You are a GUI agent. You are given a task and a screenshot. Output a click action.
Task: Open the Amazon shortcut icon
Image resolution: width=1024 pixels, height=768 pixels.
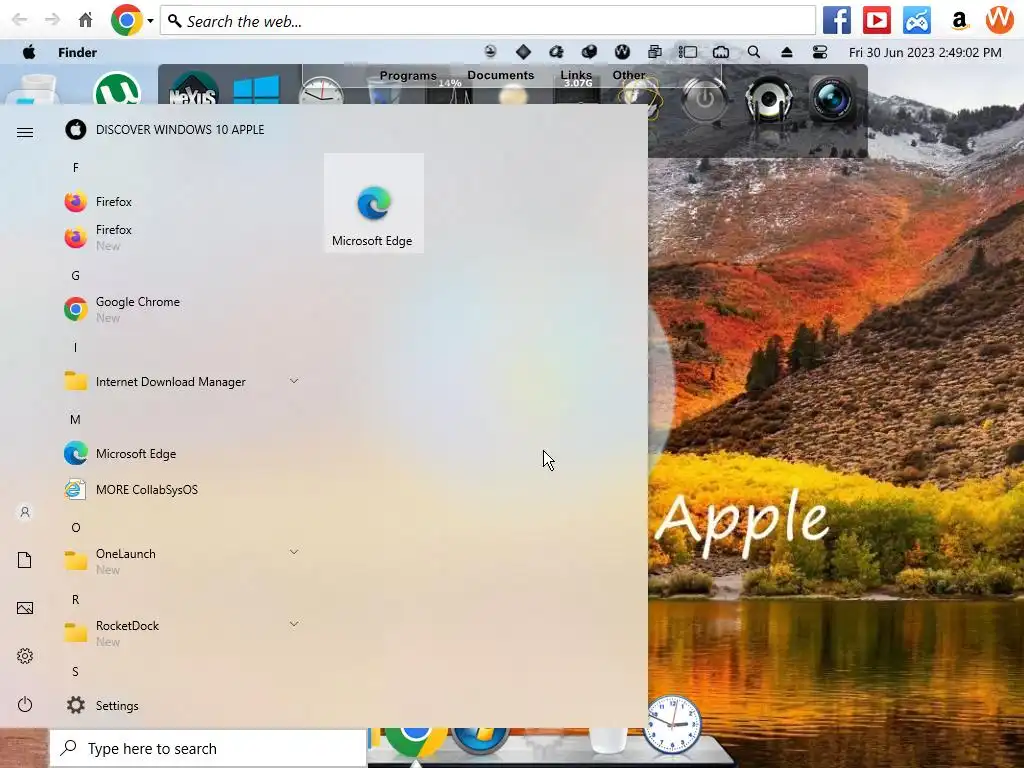tap(959, 20)
